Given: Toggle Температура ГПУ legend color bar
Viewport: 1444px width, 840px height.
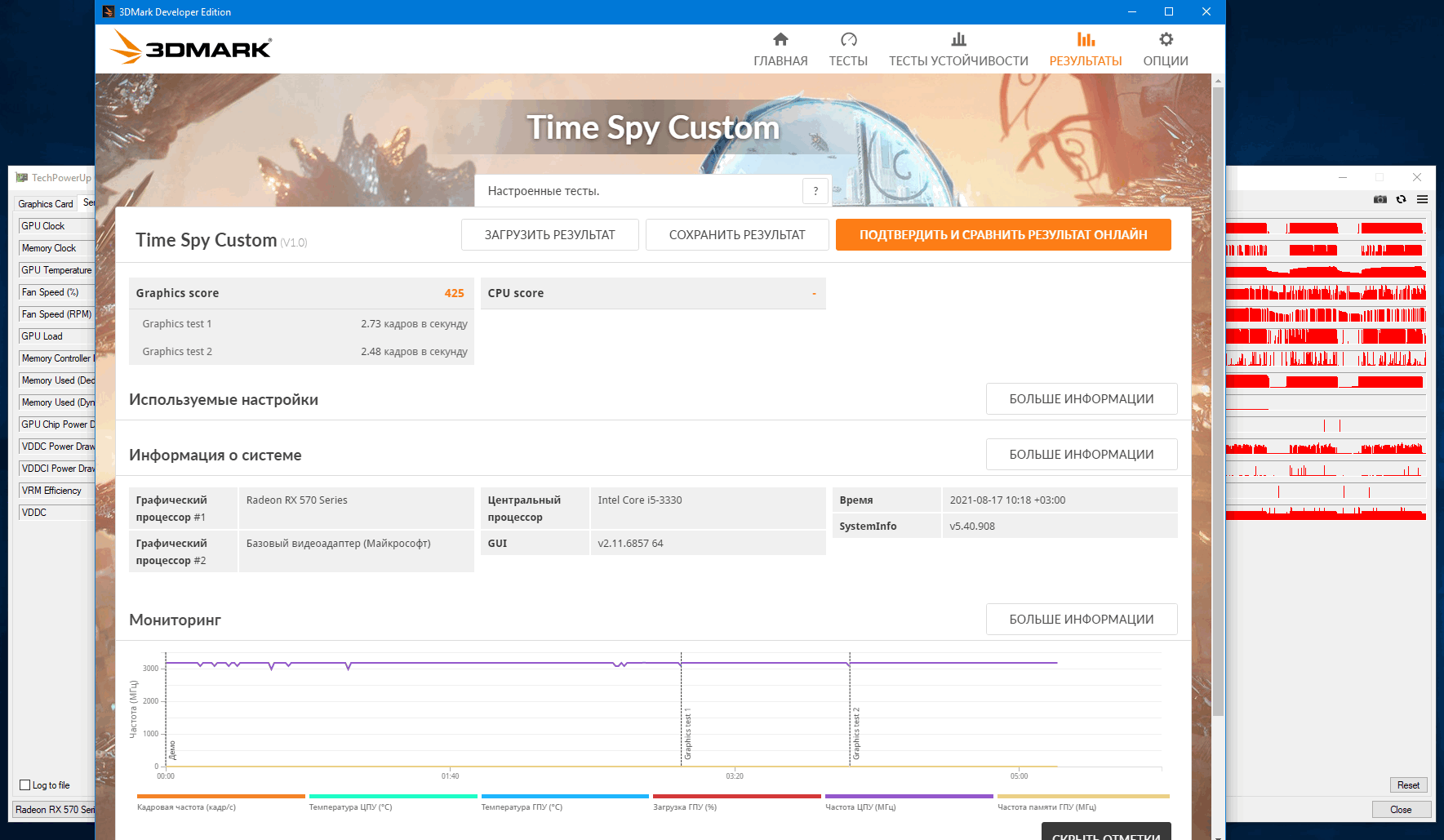Looking at the screenshot, I should point(565,796).
